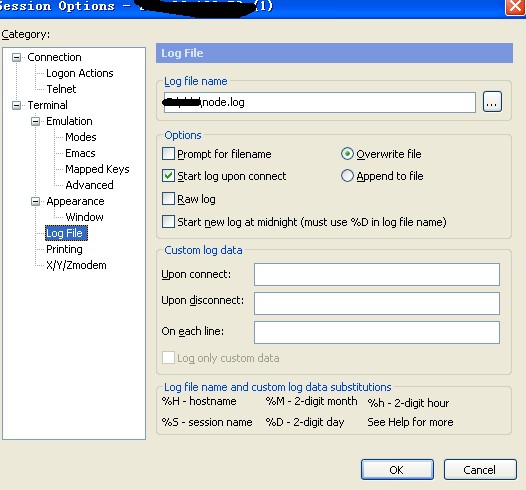
Task: Open Logon Actions category
Action: point(80,73)
